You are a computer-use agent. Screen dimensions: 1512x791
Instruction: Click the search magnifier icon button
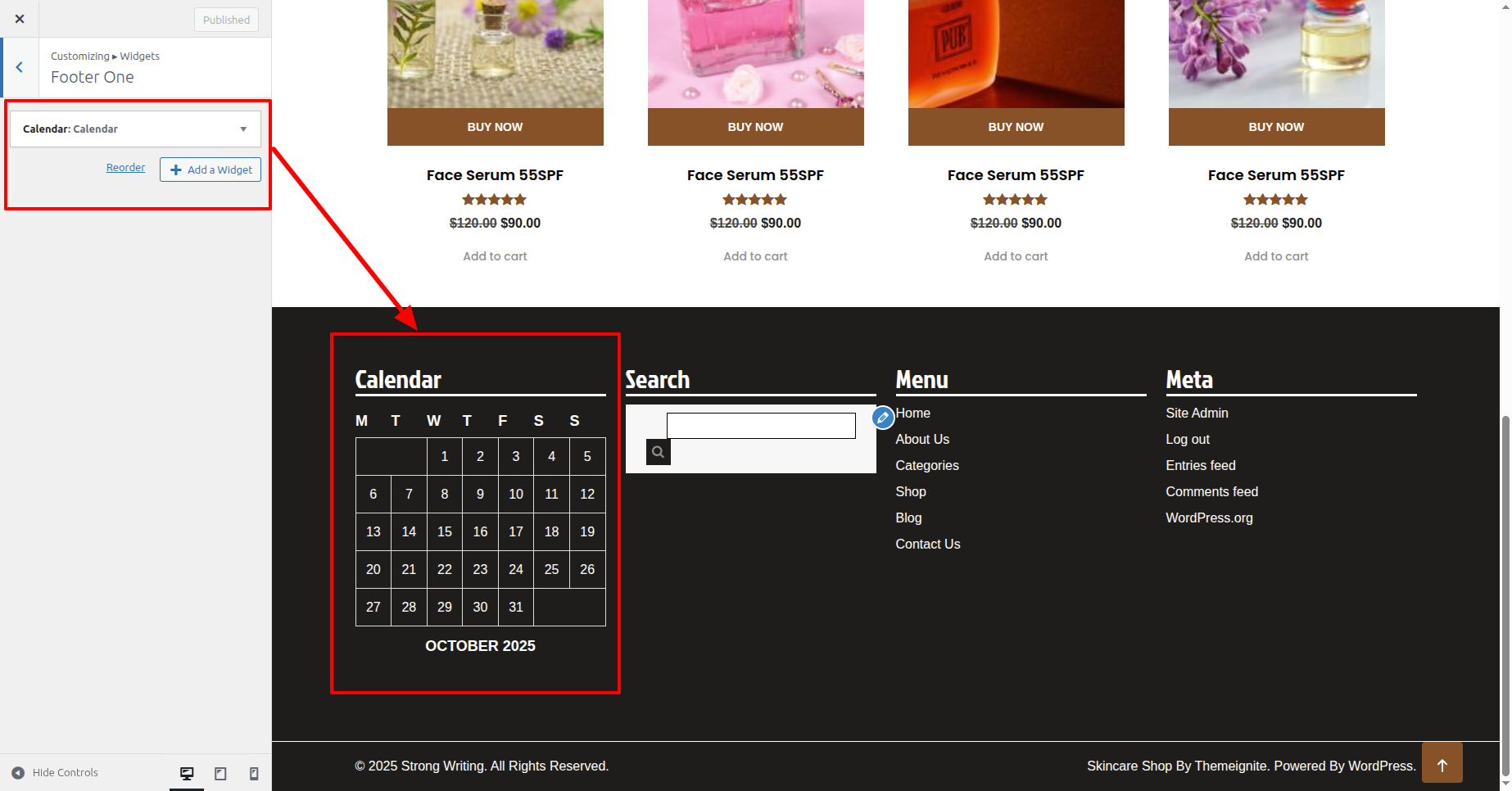(658, 452)
